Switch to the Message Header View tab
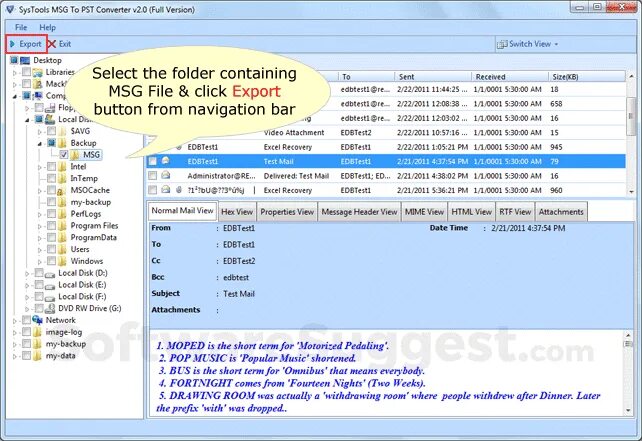The width and height of the screenshot is (642, 441). point(359,212)
